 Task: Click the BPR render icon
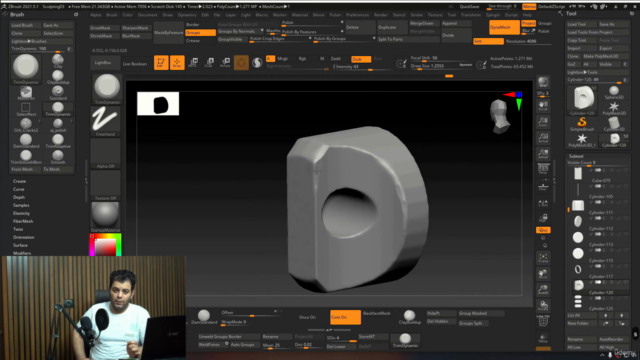click(543, 82)
